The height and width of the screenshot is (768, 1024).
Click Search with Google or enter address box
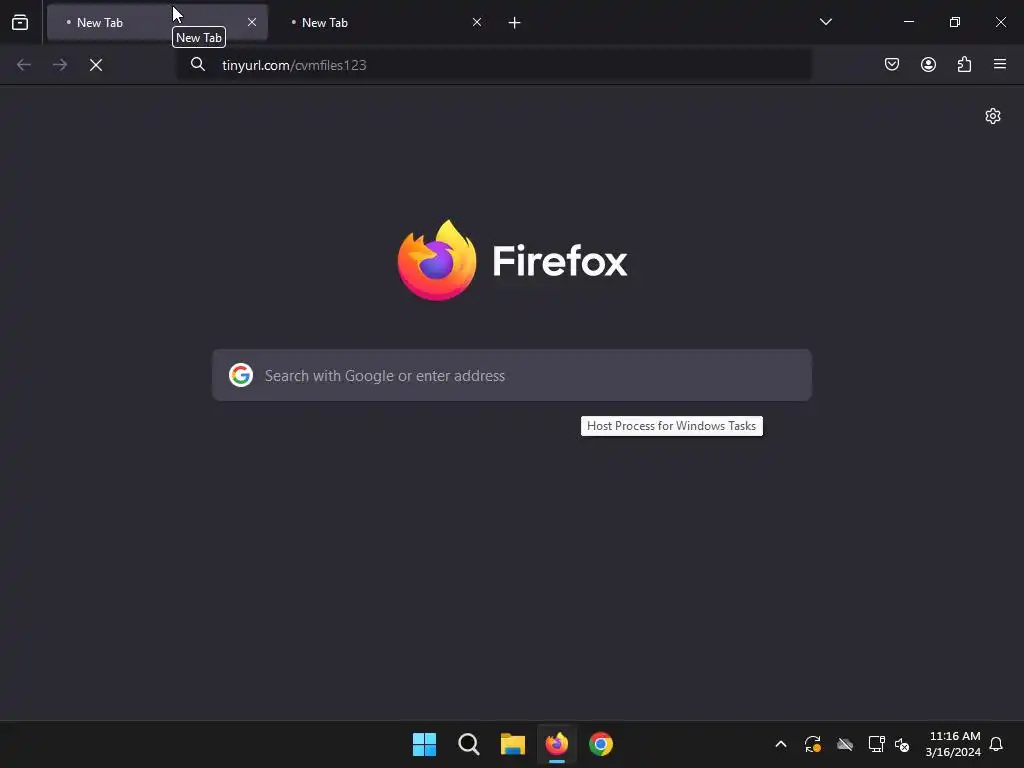pyautogui.click(x=512, y=375)
